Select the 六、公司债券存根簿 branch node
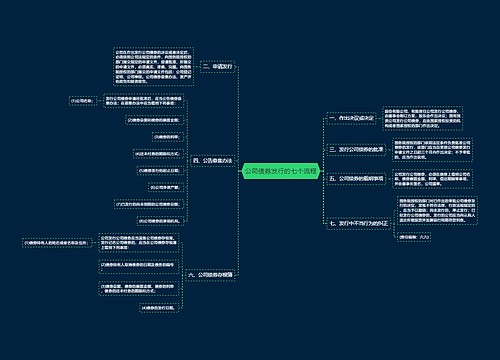 click(x=210, y=275)
